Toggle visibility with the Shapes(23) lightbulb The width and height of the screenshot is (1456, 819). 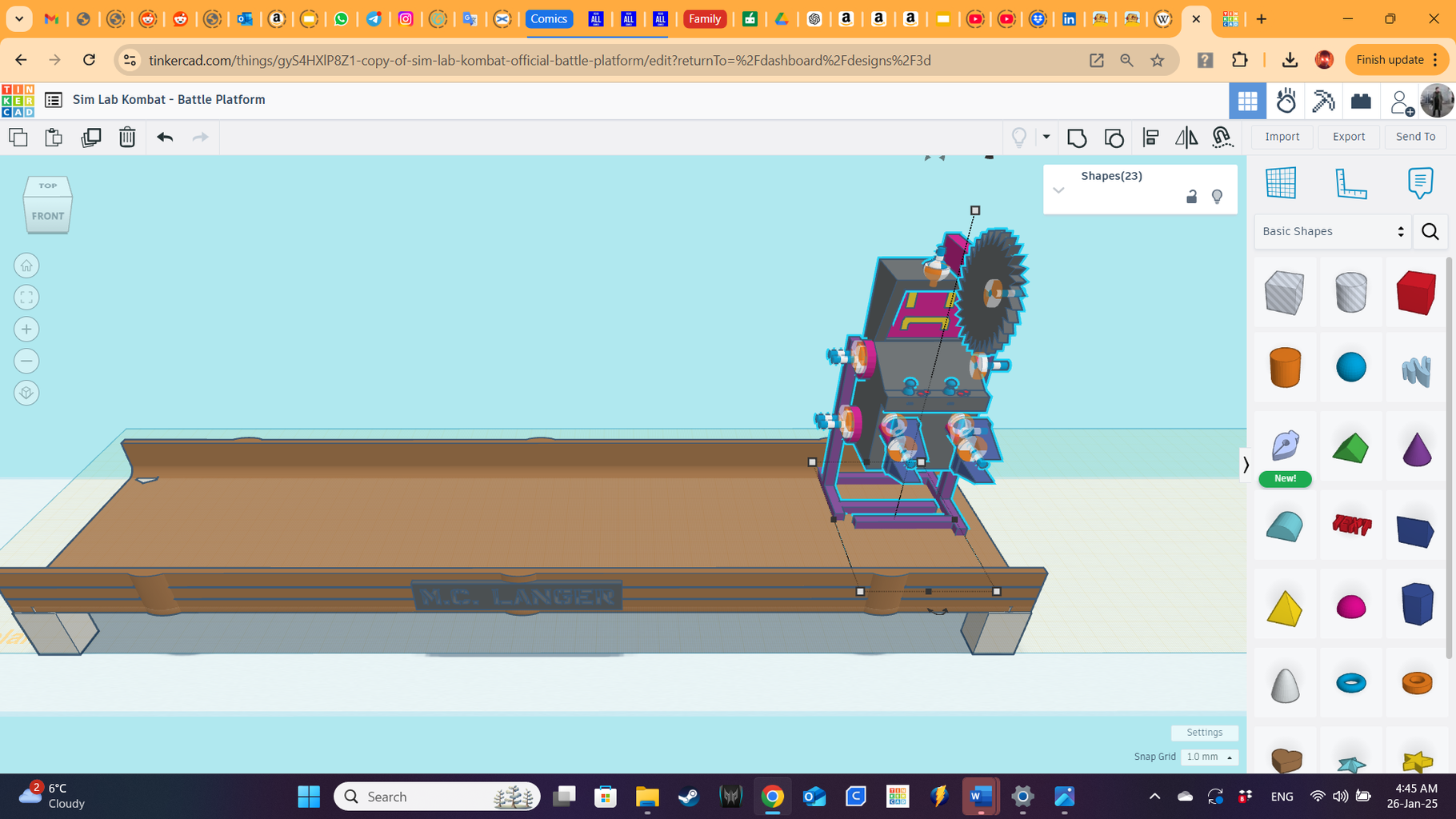tap(1218, 196)
